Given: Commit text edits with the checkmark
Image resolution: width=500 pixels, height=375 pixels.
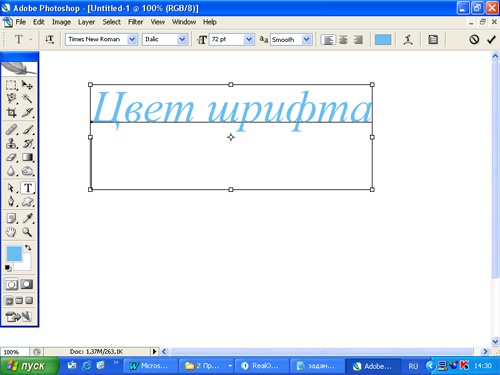Looking at the screenshot, I should pyautogui.click(x=491, y=40).
